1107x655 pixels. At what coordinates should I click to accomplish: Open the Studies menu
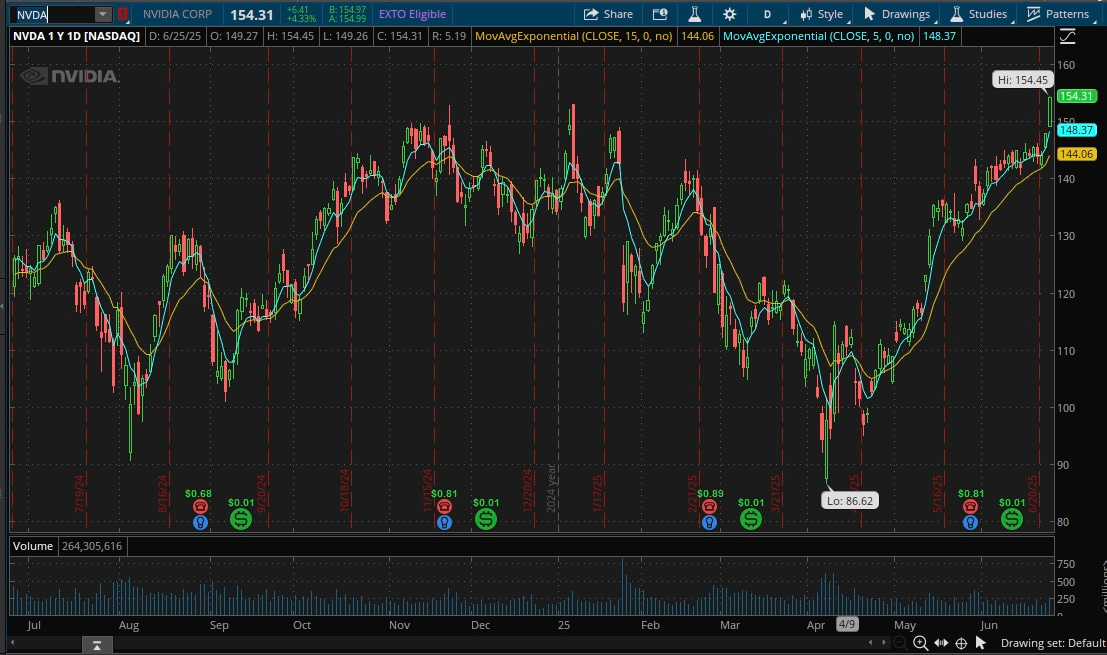click(979, 14)
